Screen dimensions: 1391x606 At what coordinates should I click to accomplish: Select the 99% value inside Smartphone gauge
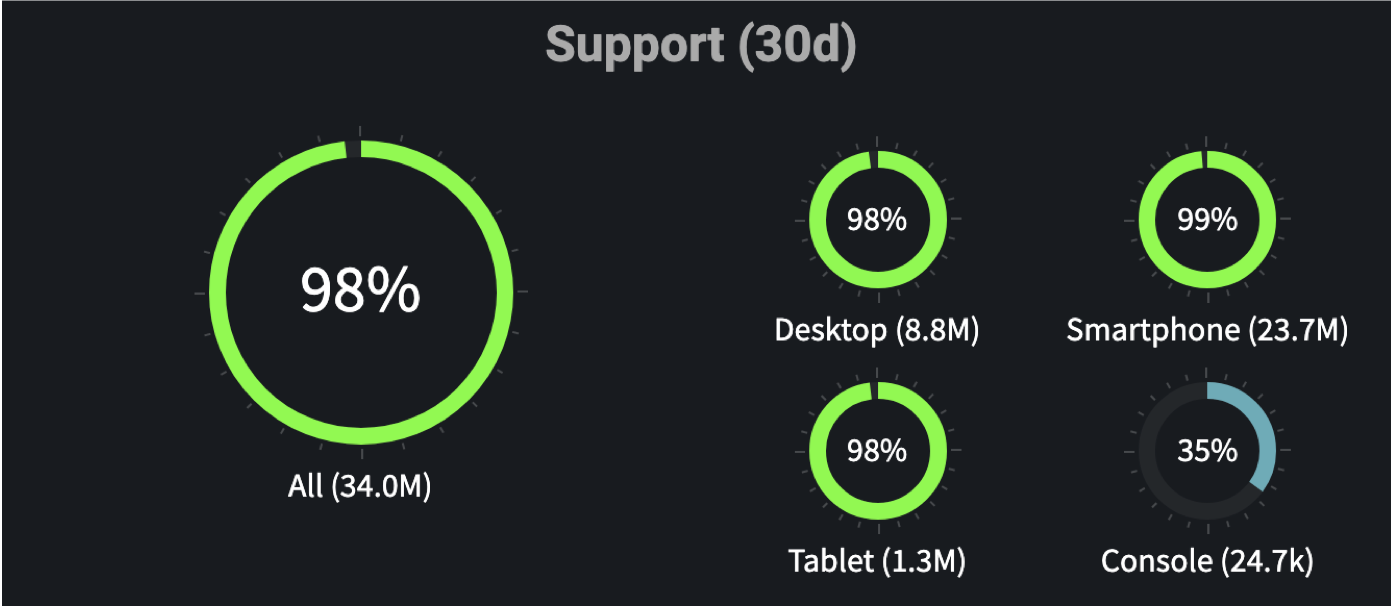coord(1207,219)
